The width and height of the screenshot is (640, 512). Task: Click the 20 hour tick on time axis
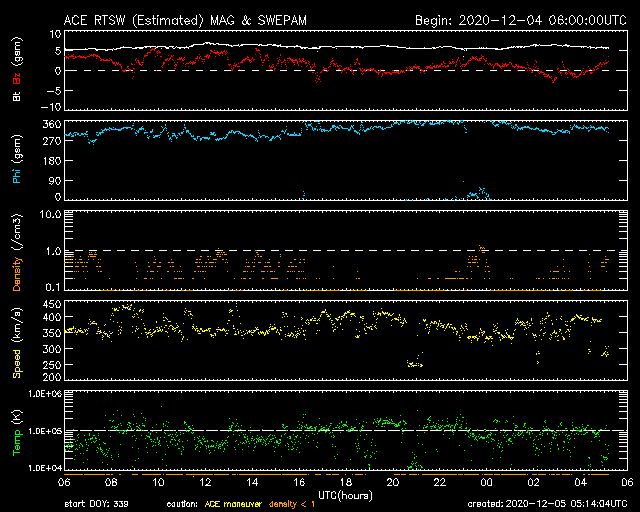pyautogui.click(x=391, y=482)
